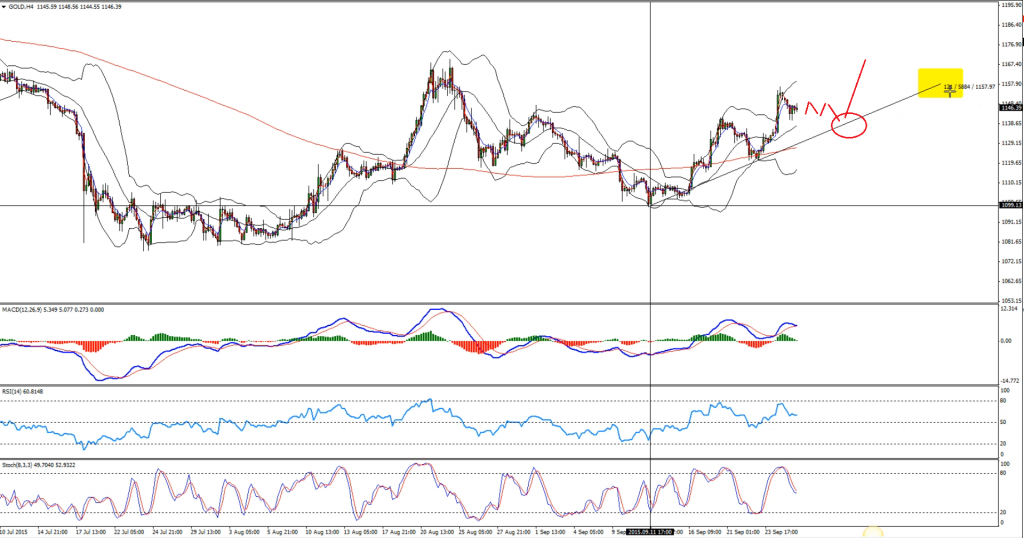Click the 16 Sep 09:00 time label
1024x538 pixels.
(706, 532)
